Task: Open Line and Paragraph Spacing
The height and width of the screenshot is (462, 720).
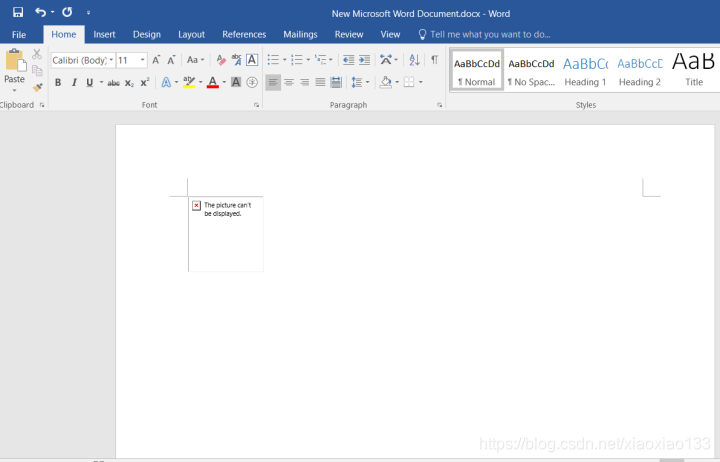Action: (x=360, y=83)
